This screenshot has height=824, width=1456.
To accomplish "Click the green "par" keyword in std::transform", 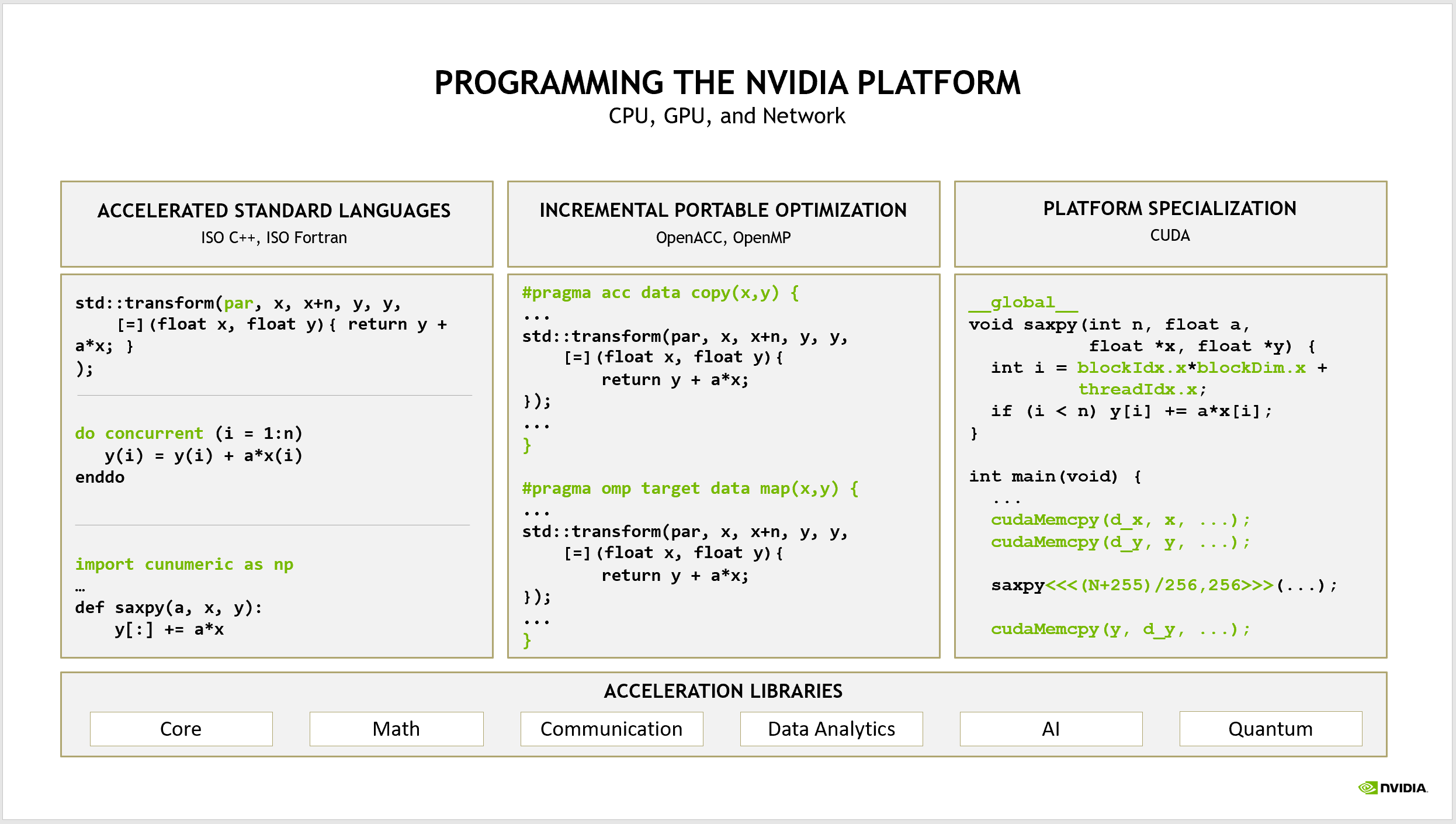I will [238, 304].
